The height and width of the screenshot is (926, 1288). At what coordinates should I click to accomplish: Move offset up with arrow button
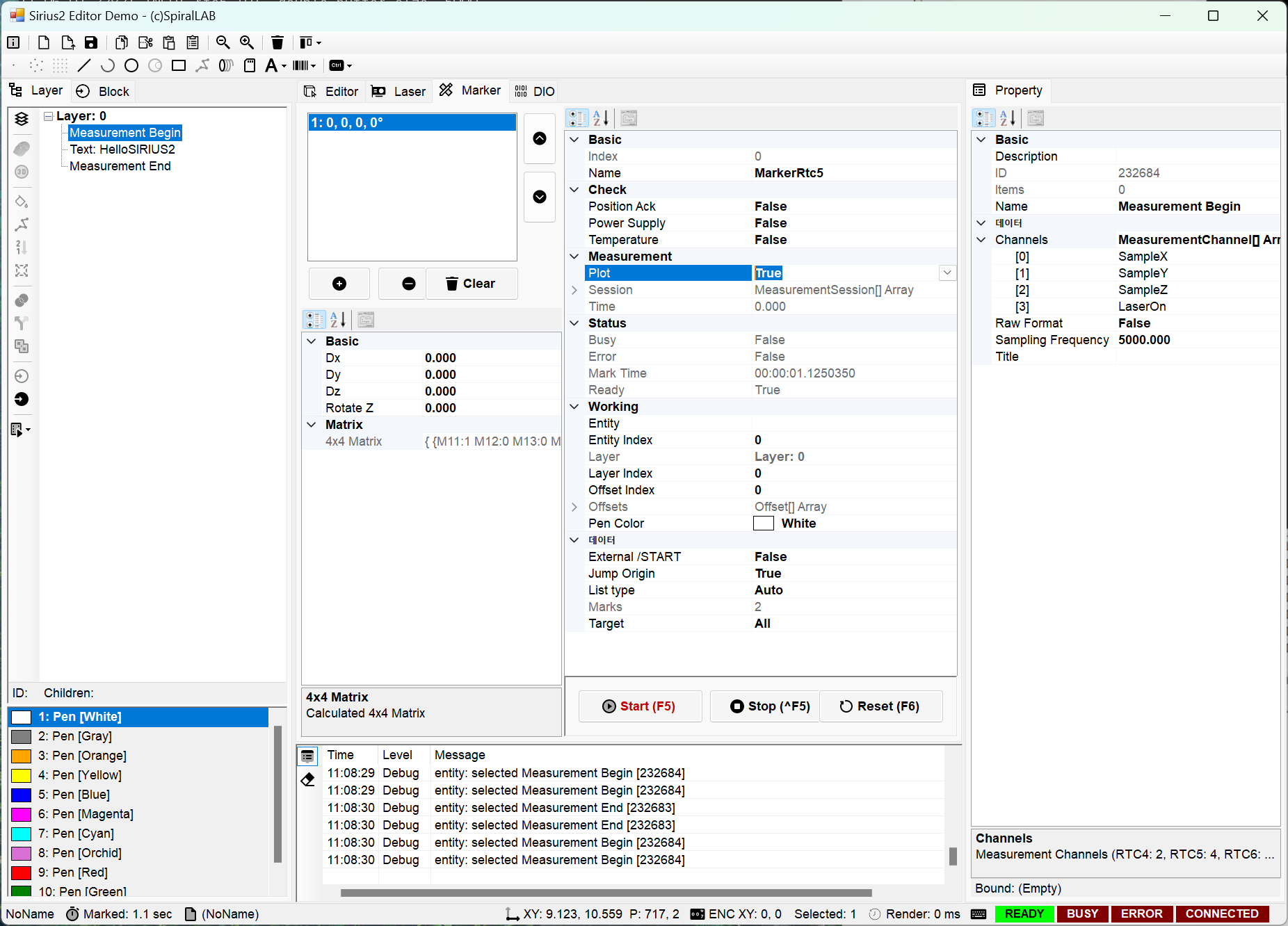coord(540,138)
